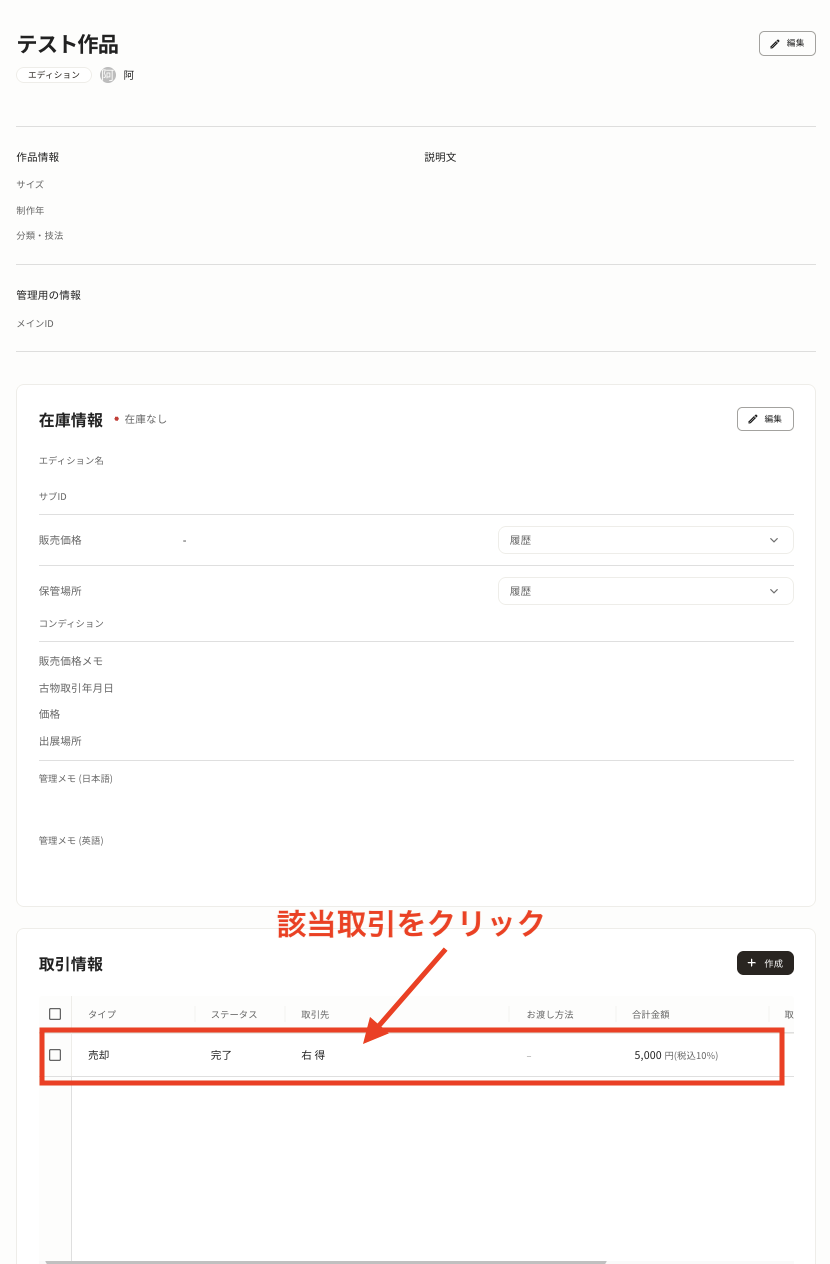
Task: Click the 阿 avatar icon near the title
Action: [108, 74]
